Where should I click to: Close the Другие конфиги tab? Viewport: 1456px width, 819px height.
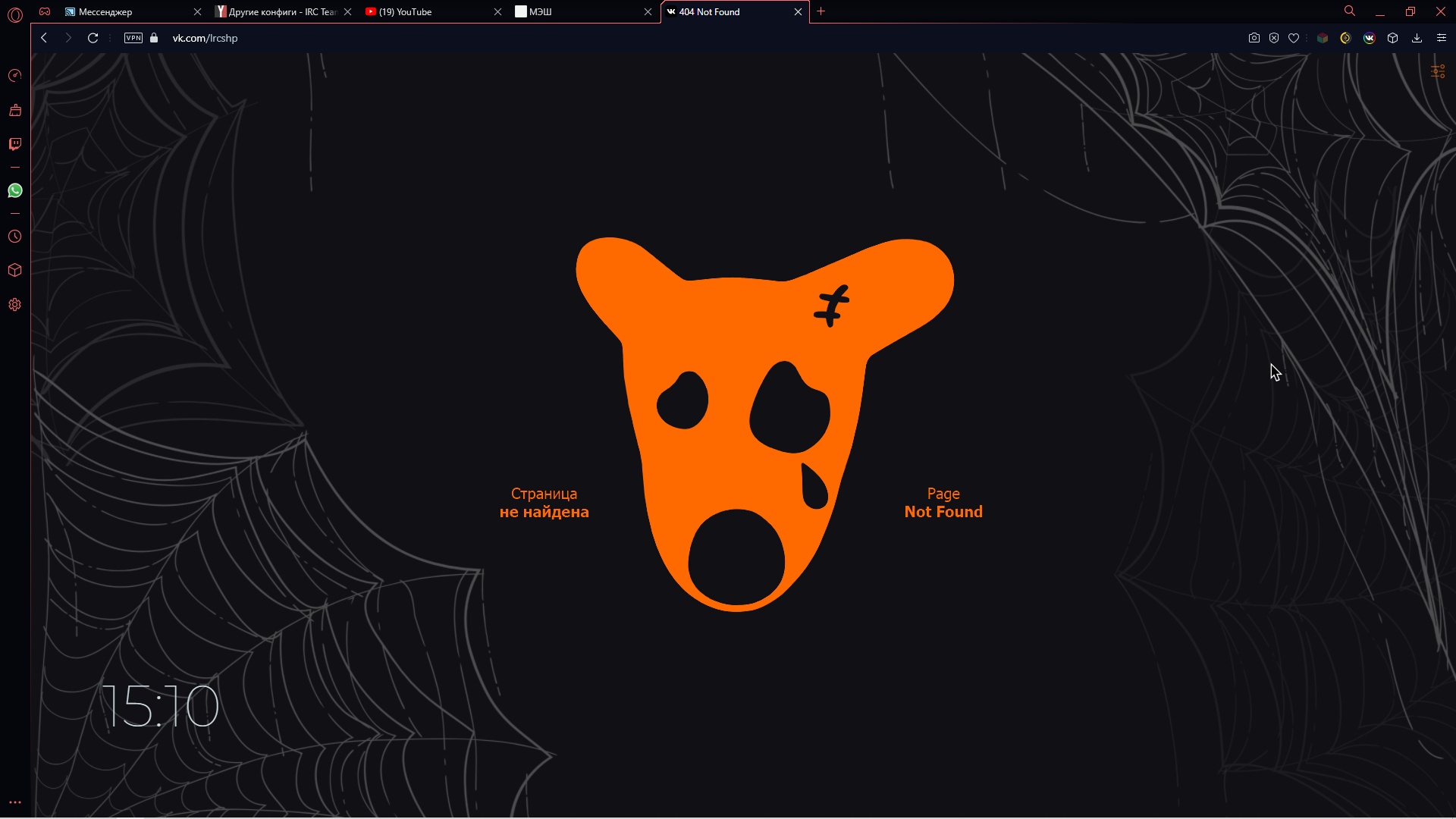[348, 11]
